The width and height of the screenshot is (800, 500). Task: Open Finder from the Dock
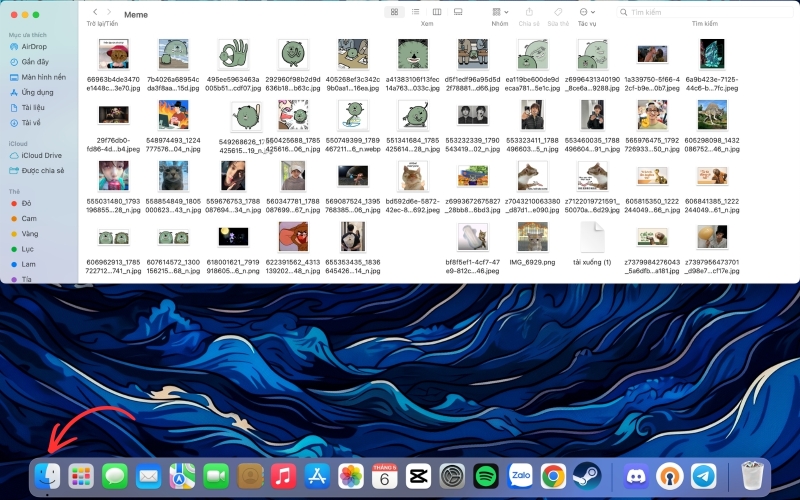tap(47, 477)
